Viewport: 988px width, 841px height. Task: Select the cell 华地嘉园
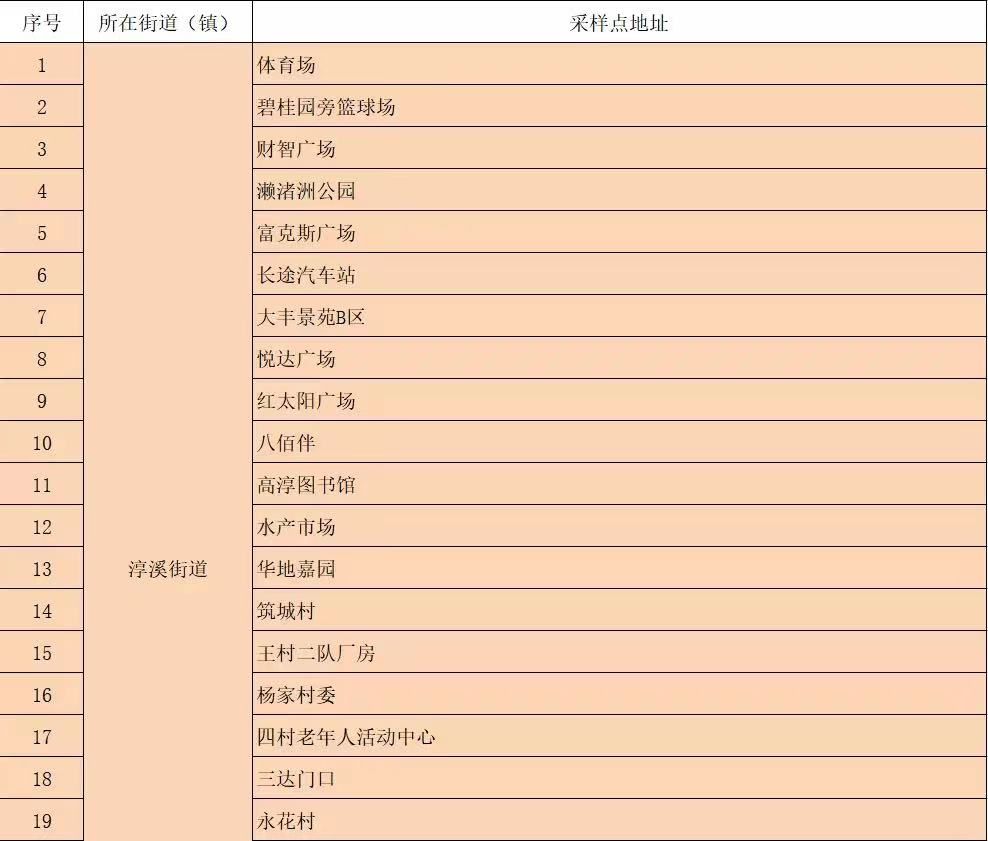[x=619, y=568]
